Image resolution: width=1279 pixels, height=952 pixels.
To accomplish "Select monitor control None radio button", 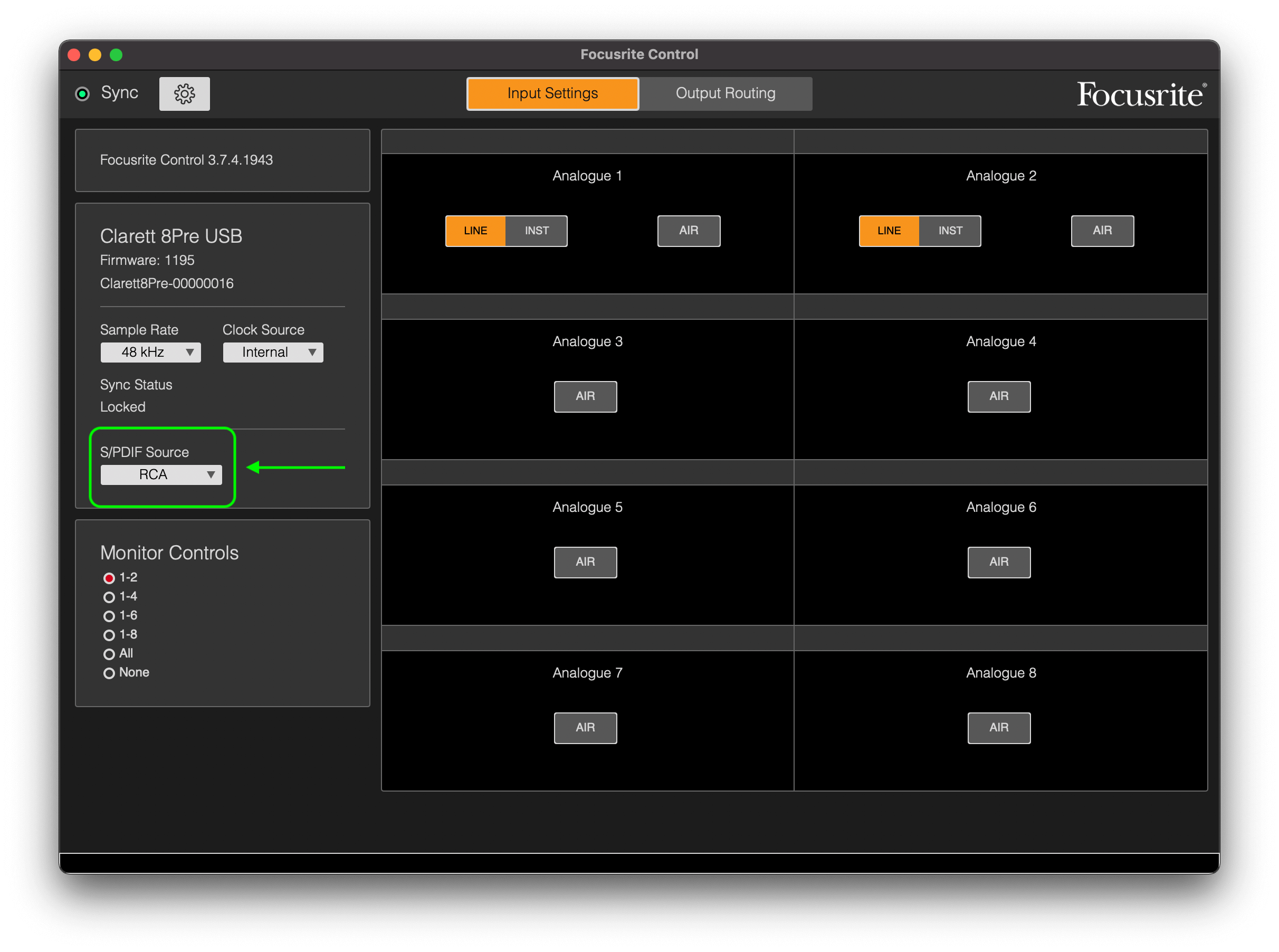I will (x=109, y=673).
